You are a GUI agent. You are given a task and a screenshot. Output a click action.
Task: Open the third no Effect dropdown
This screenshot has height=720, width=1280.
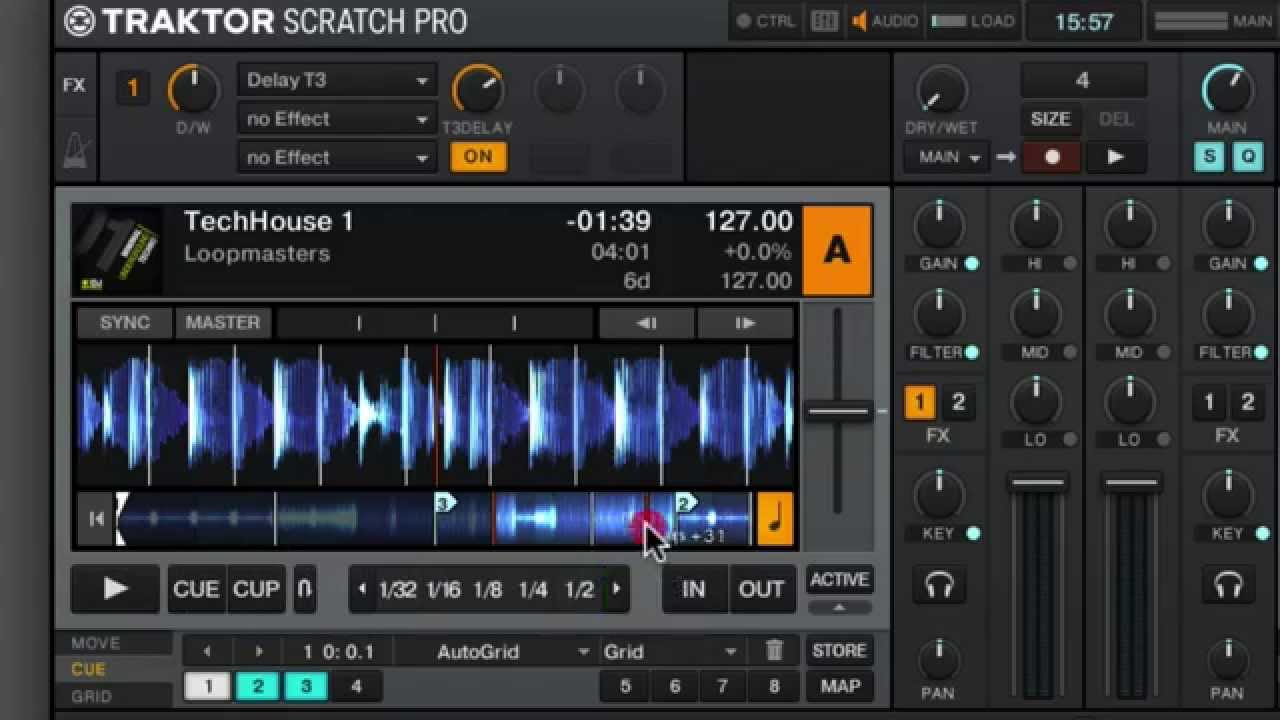[x=337, y=157]
